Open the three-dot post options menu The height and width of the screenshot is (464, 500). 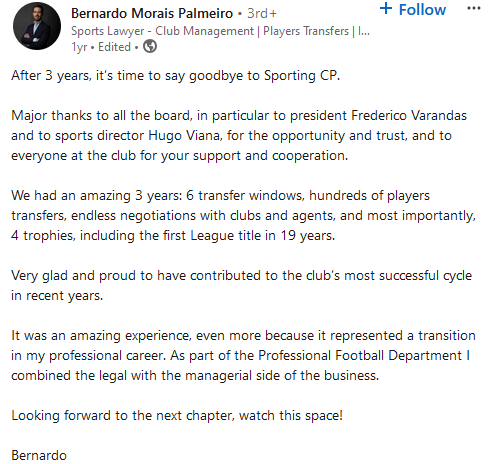(x=474, y=8)
